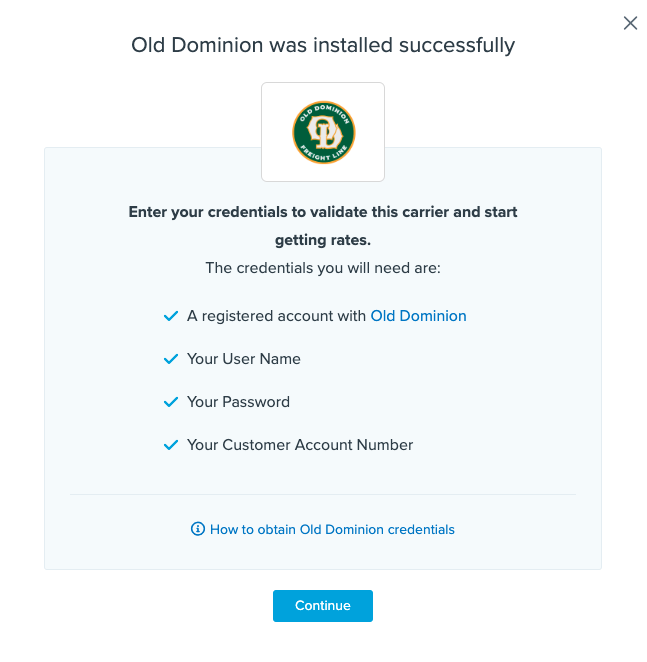Viewport: 647px width, 662px height.
Task: Select 'Your Customer Account Number' list text
Action: coord(300,445)
